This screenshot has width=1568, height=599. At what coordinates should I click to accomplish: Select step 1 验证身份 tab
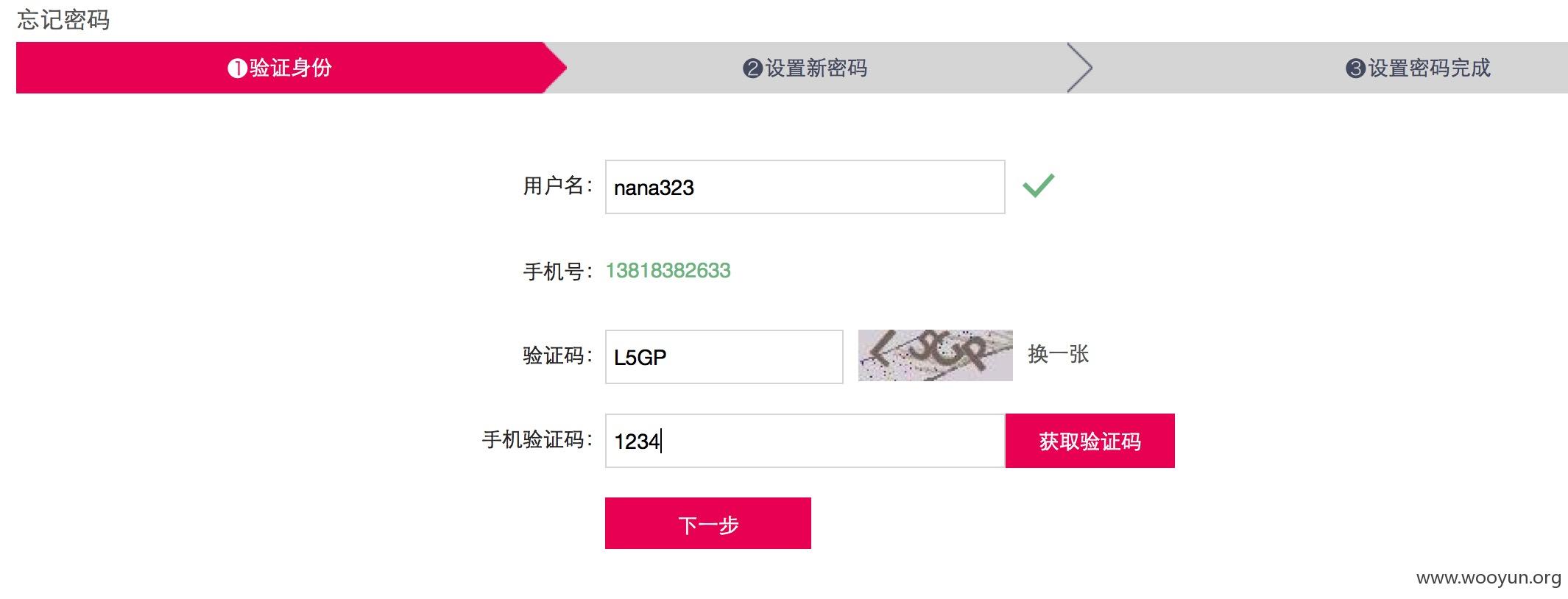(280, 68)
